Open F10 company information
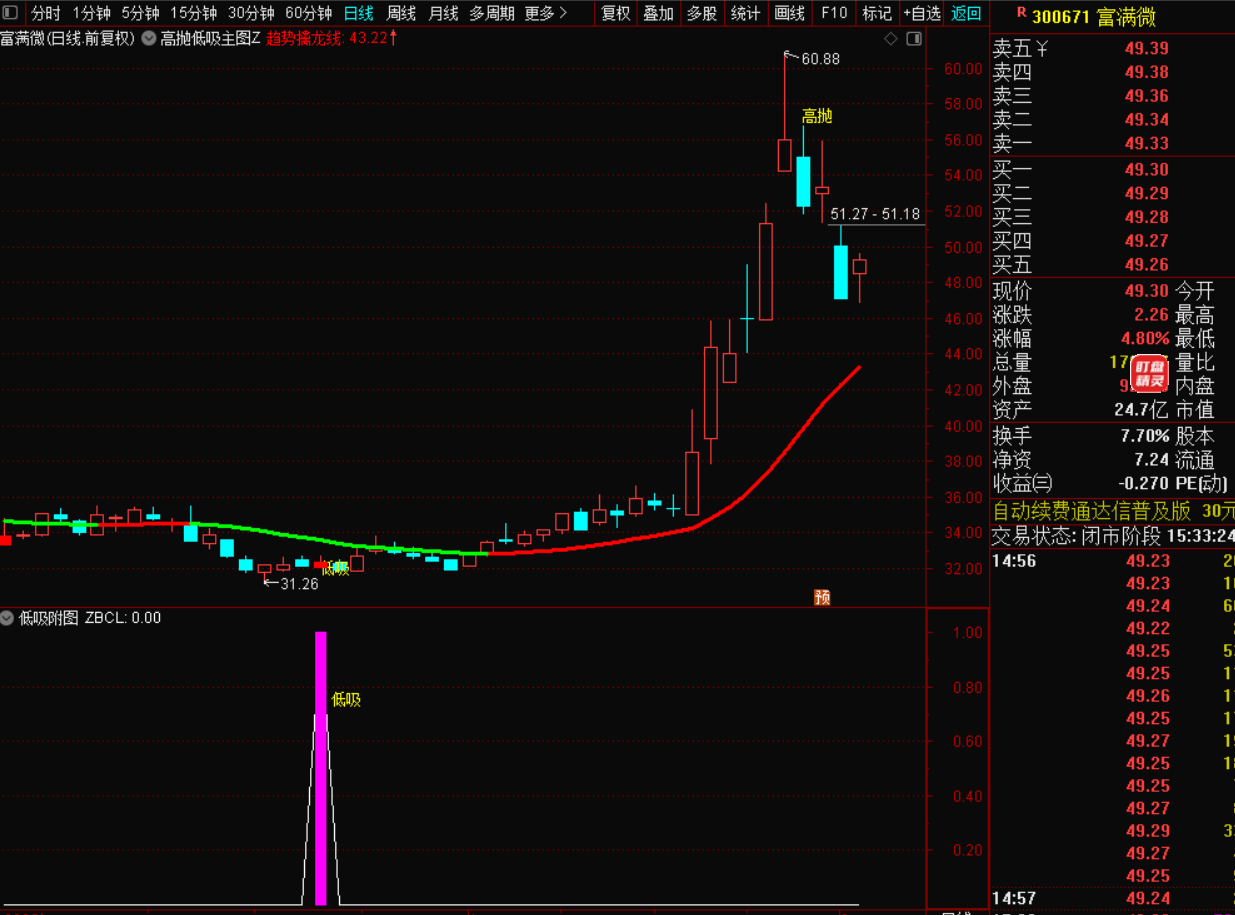Image resolution: width=1235 pixels, height=915 pixels. 833,14
